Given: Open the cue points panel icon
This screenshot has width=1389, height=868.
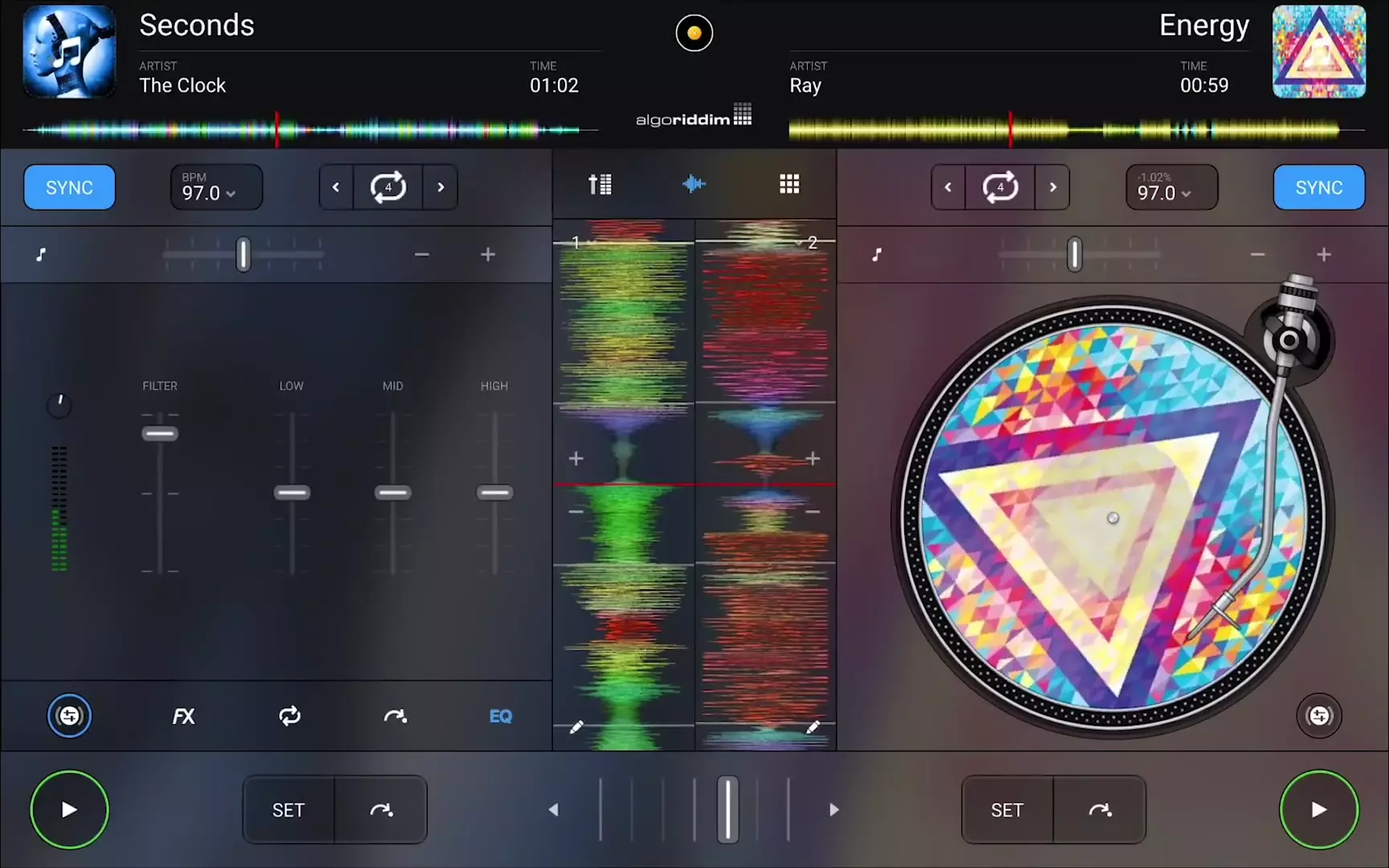Looking at the screenshot, I should (395, 715).
